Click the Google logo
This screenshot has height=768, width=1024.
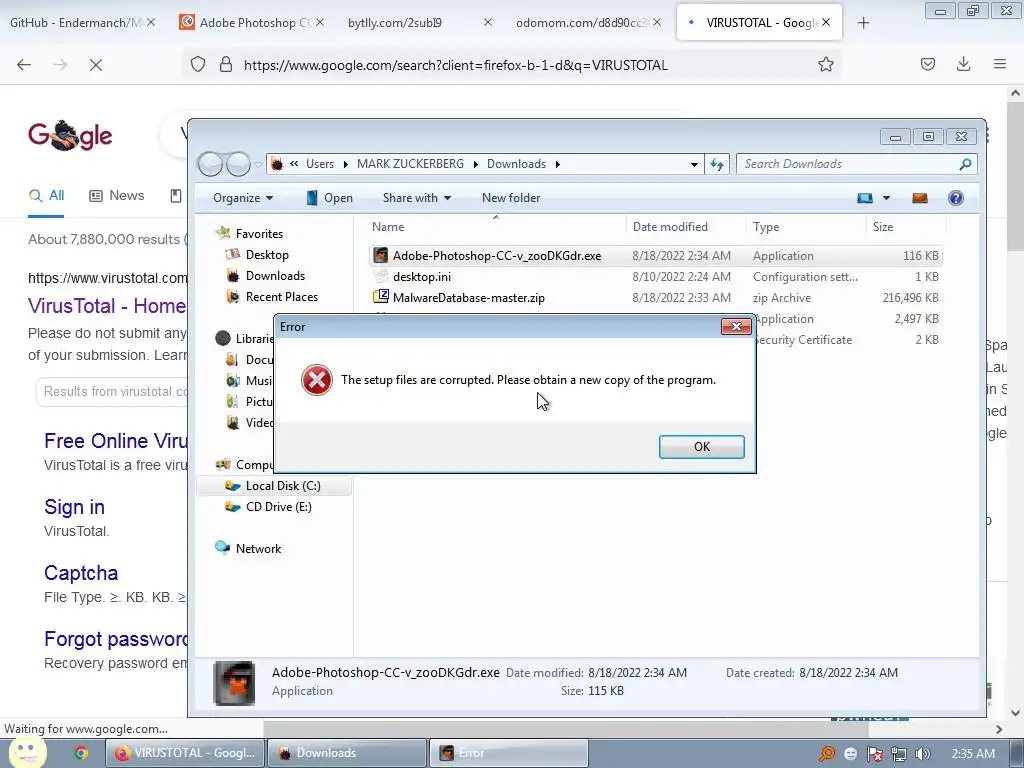pos(70,135)
